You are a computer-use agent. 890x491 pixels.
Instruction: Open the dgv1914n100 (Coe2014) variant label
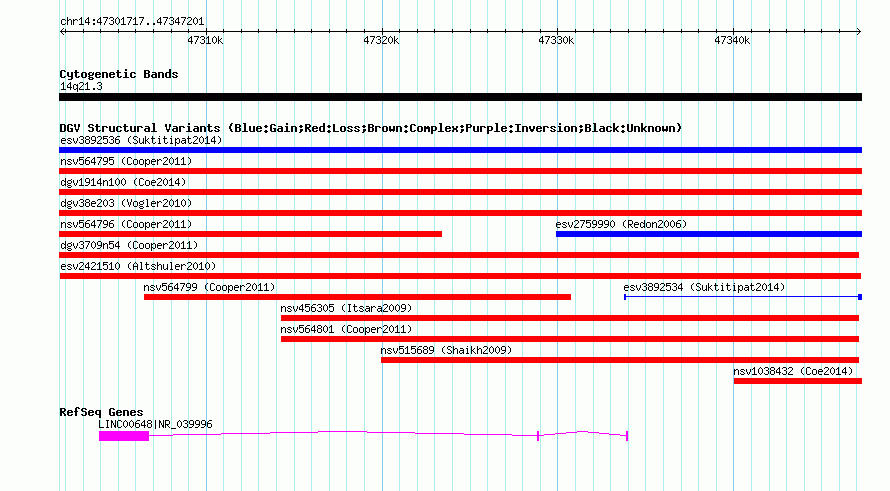point(123,182)
